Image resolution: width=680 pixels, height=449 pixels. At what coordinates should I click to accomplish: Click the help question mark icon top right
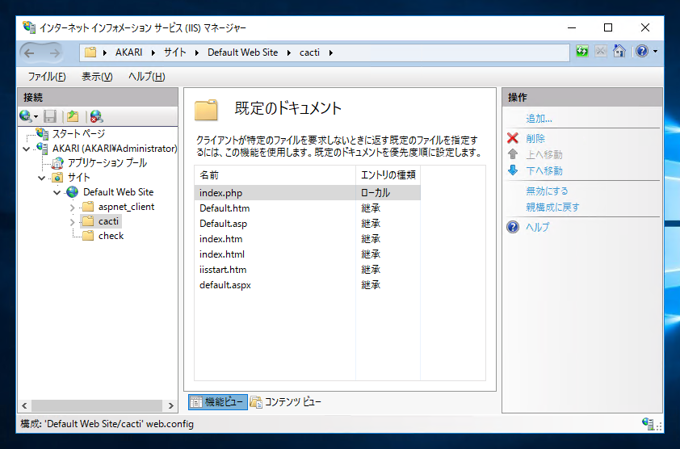click(642, 52)
